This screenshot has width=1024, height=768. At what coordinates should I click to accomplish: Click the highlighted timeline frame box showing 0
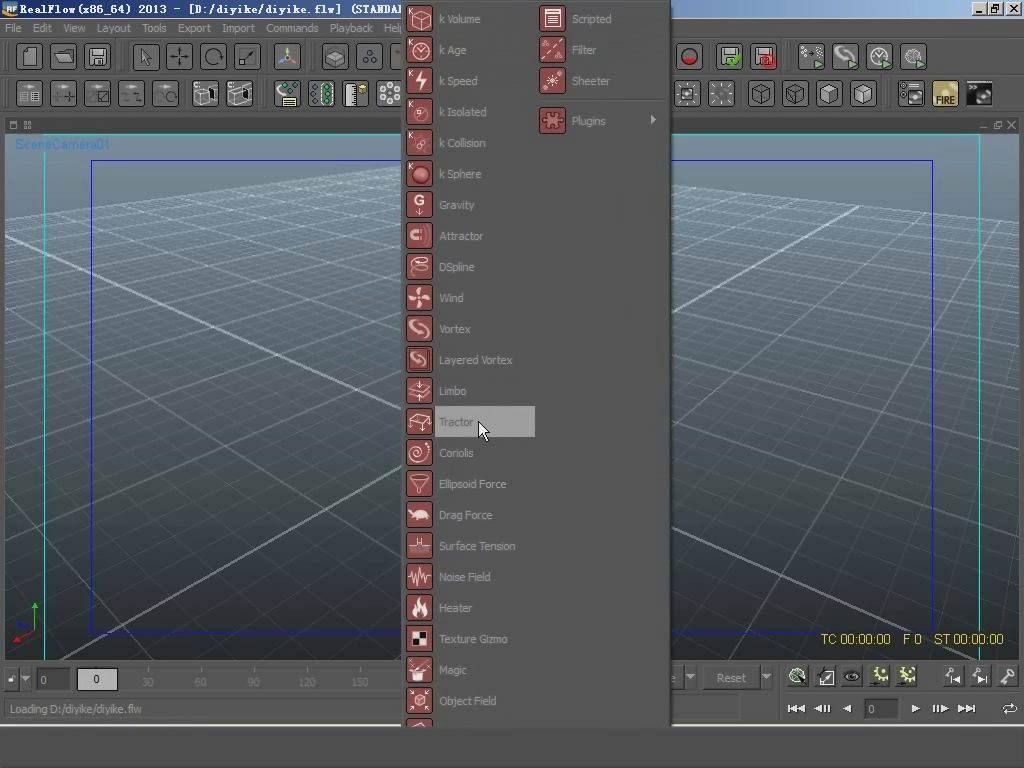[x=97, y=679]
